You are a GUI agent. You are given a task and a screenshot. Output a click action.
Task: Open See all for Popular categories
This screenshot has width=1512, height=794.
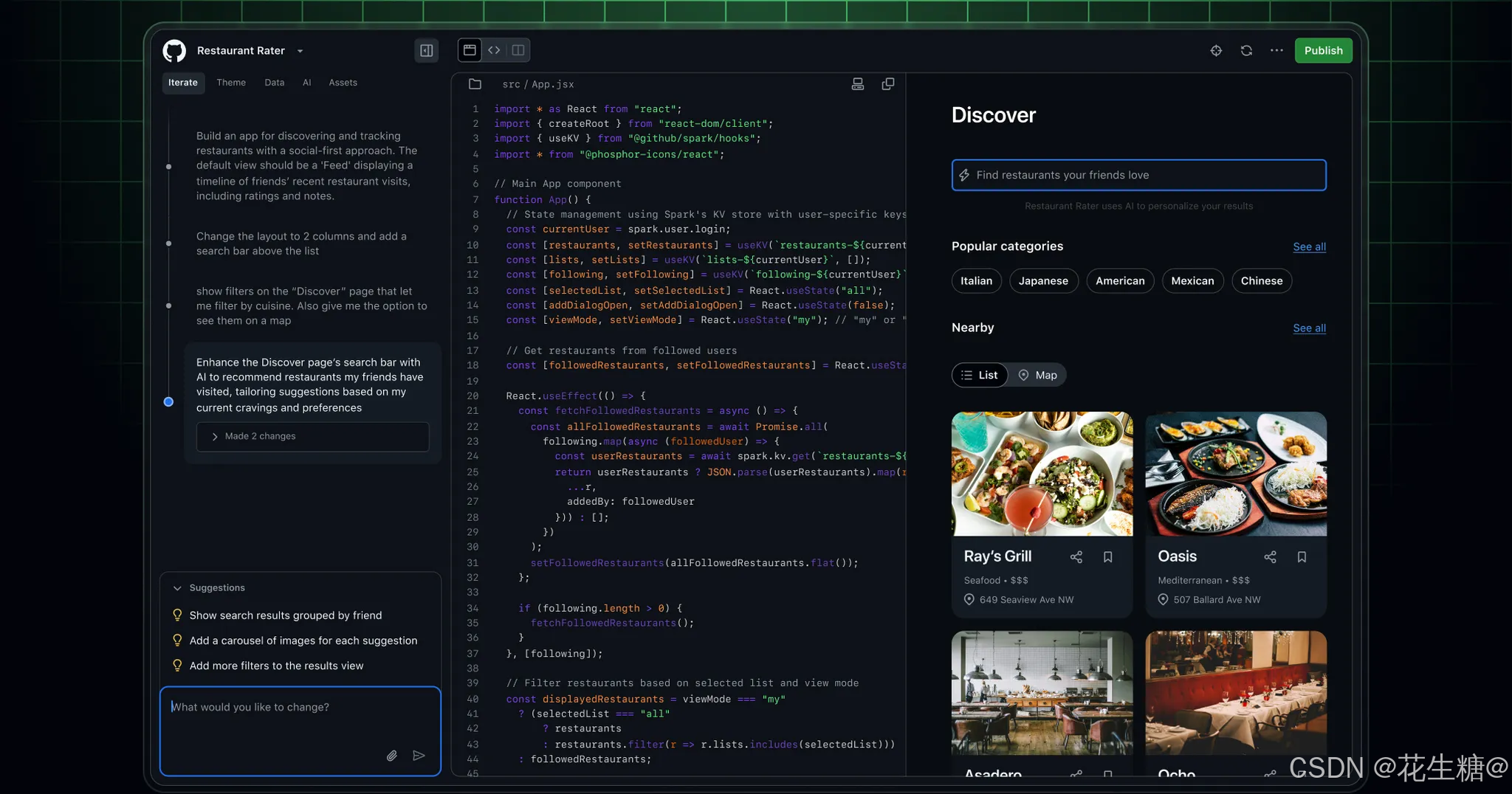click(x=1309, y=246)
